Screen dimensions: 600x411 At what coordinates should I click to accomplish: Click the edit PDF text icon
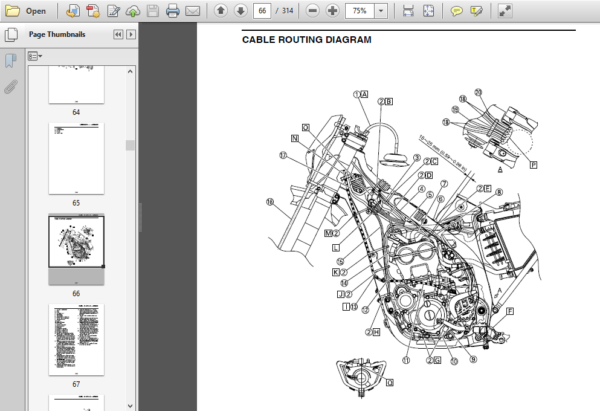point(113,11)
